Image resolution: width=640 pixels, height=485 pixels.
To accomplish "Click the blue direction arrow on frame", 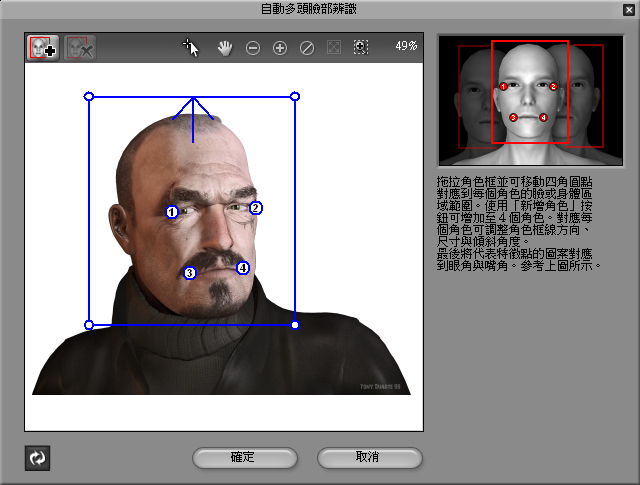I will 193,120.
